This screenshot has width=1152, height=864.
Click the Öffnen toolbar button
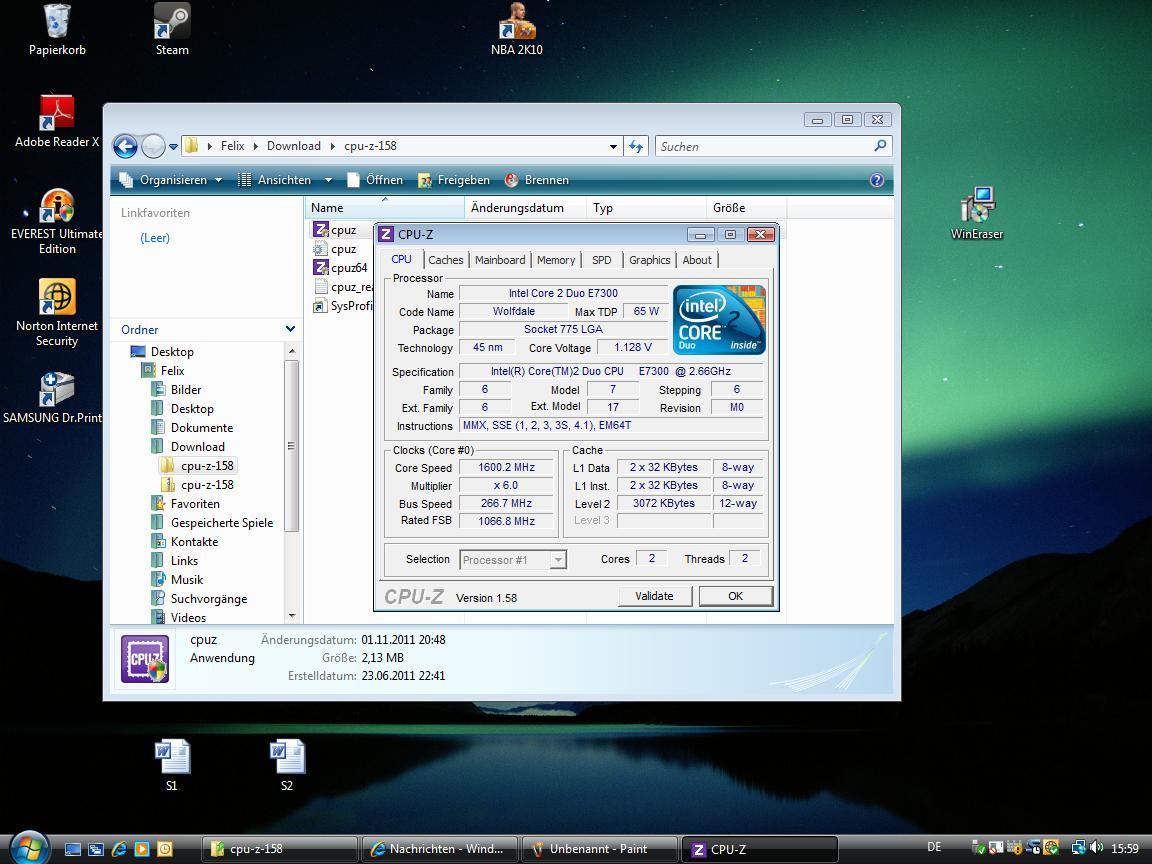pos(375,180)
